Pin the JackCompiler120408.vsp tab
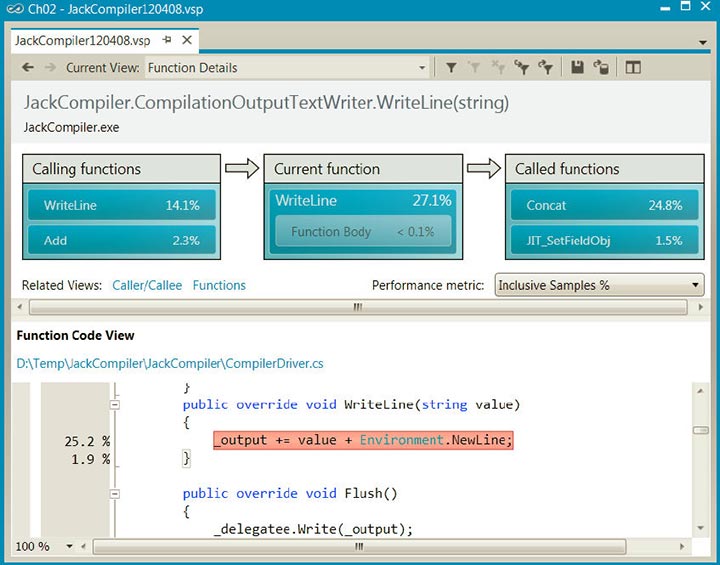Viewport: 720px width, 565px height. click(167, 41)
